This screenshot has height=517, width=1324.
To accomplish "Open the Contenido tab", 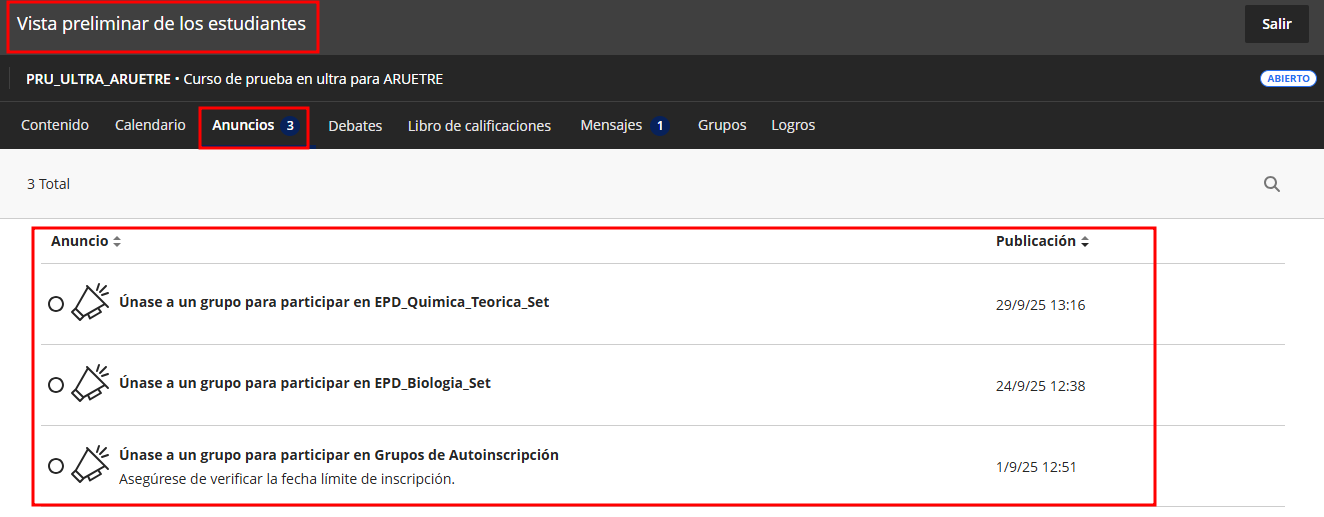I will [55, 125].
